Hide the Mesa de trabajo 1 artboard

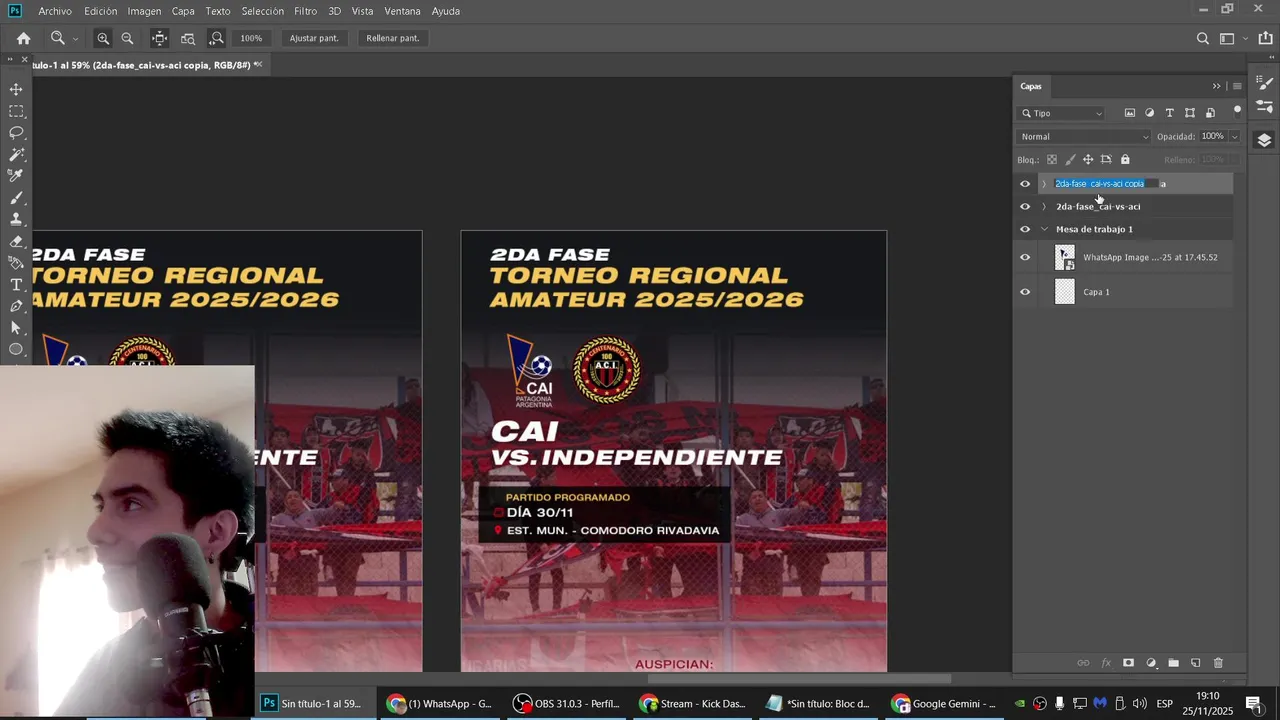1025,230
